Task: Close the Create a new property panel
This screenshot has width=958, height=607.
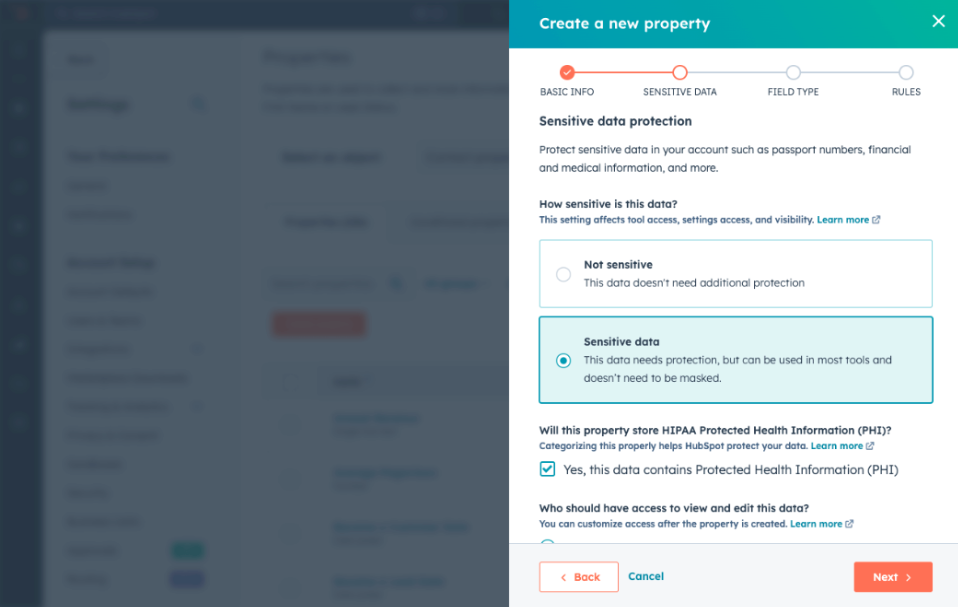Action: [937, 21]
